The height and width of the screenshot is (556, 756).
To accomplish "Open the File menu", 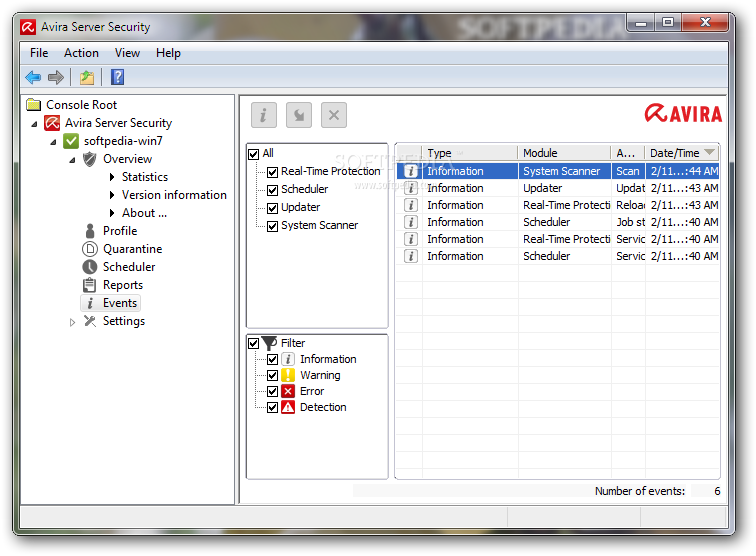I will click(39, 53).
